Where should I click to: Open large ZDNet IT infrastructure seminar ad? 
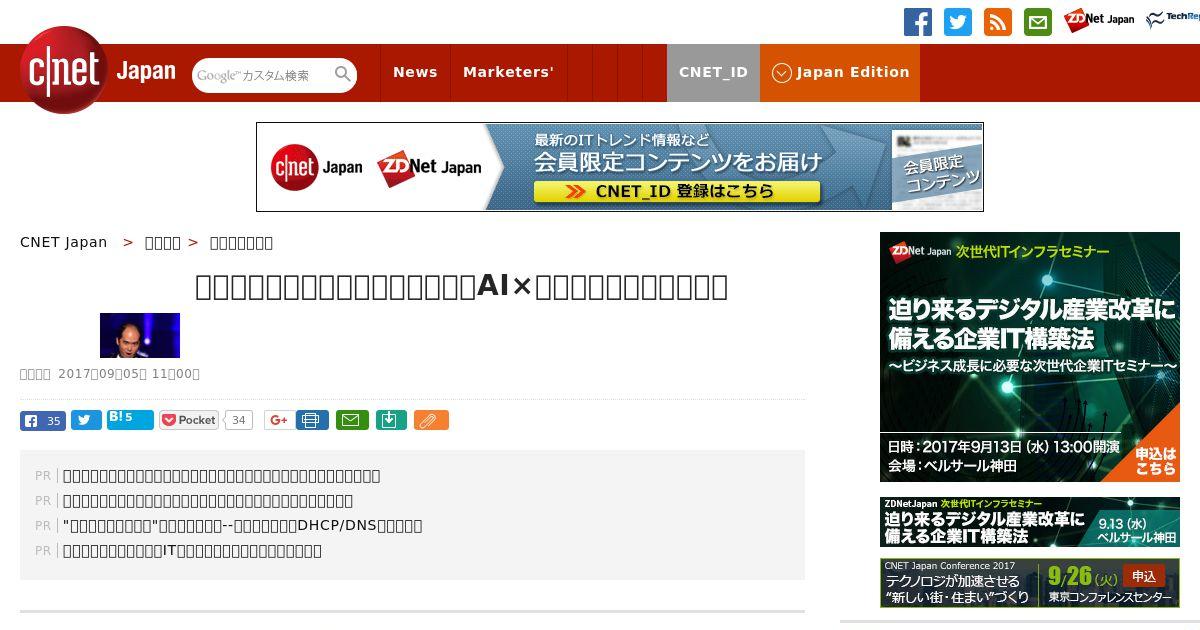1030,357
